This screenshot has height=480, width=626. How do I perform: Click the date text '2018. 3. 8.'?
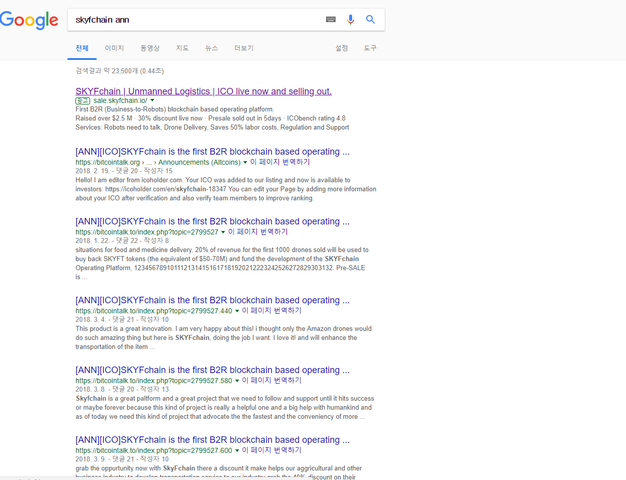[x=91, y=389]
